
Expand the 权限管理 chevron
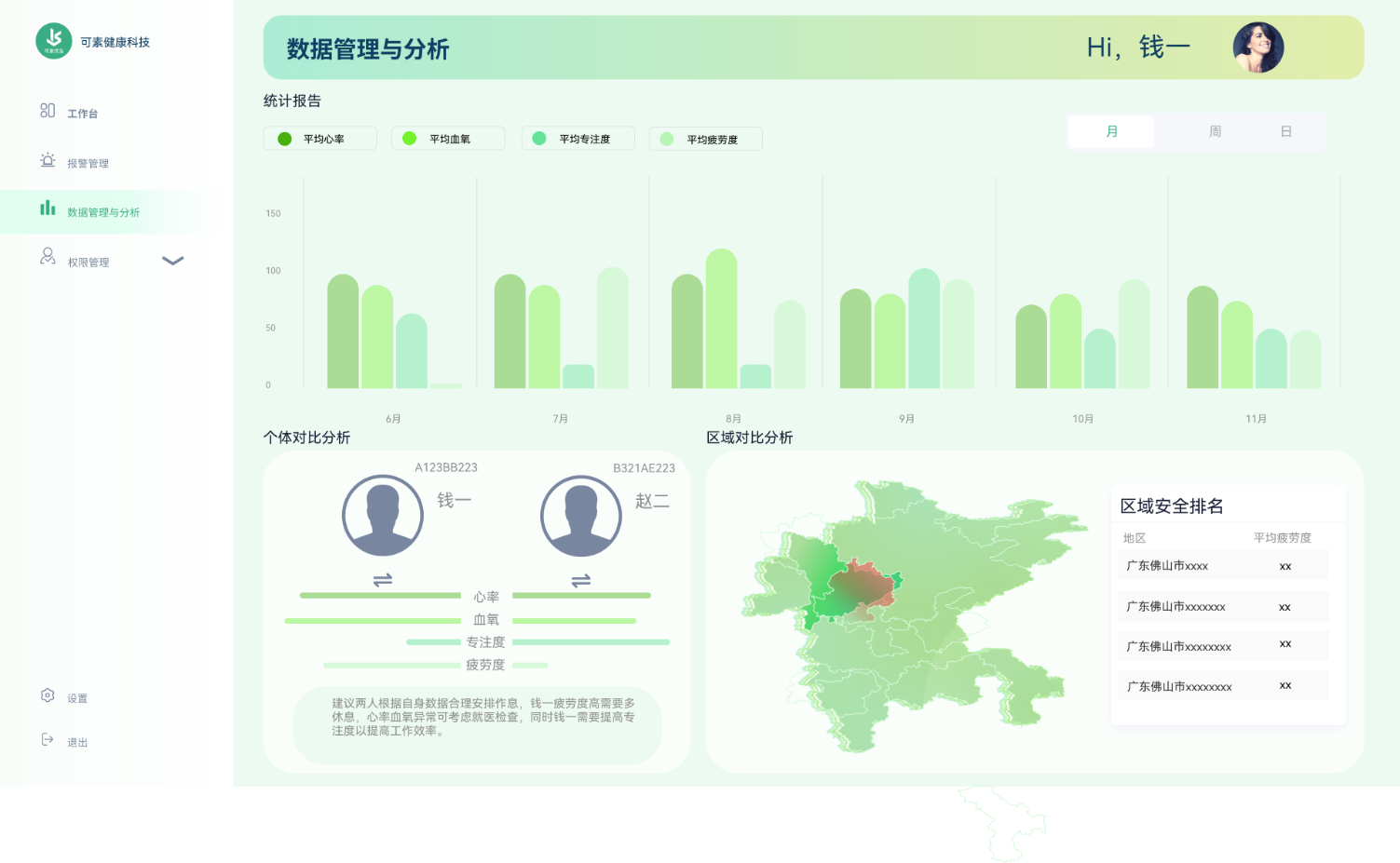pos(173,261)
